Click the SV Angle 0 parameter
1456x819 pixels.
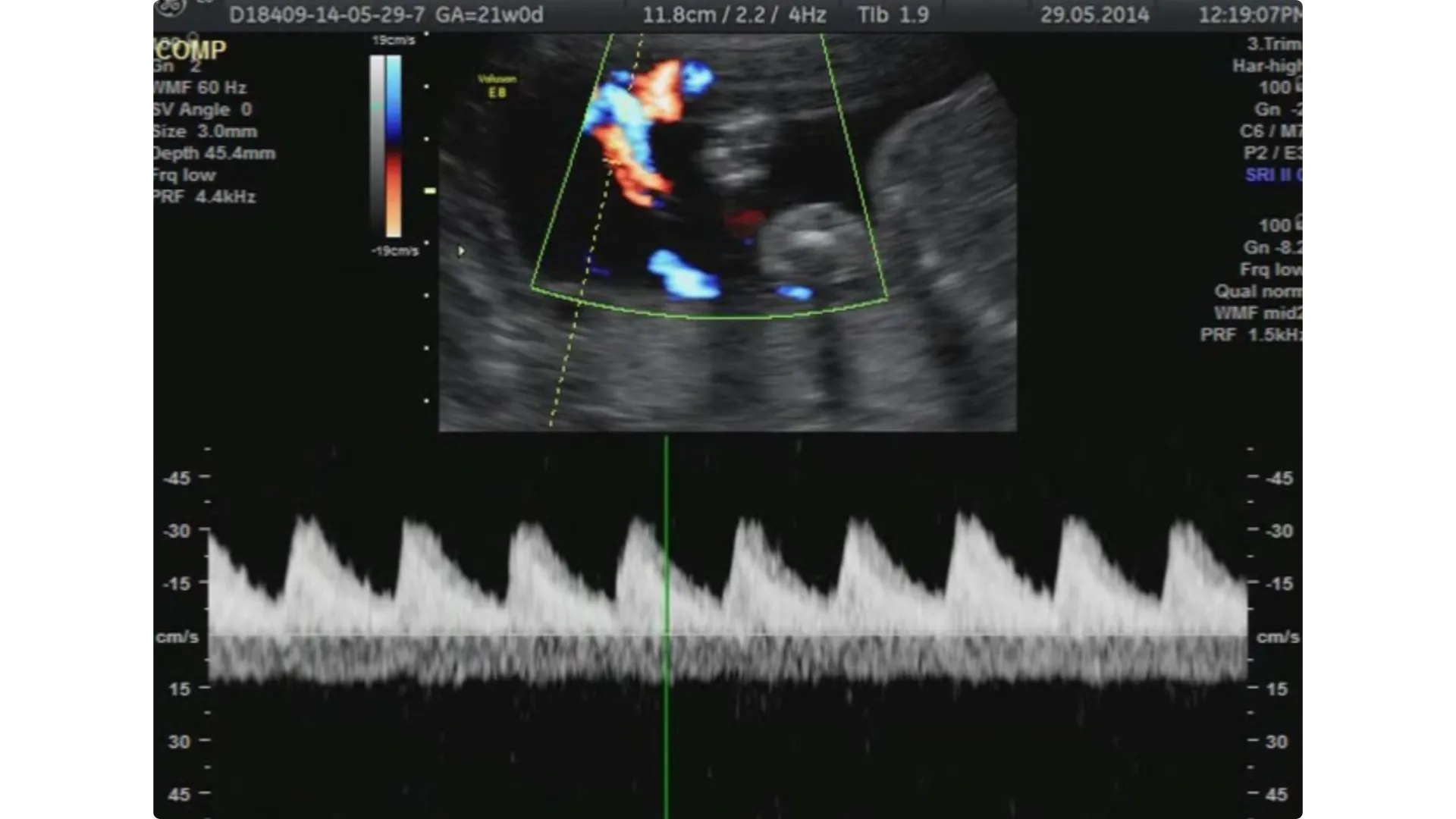click(202, 109)
